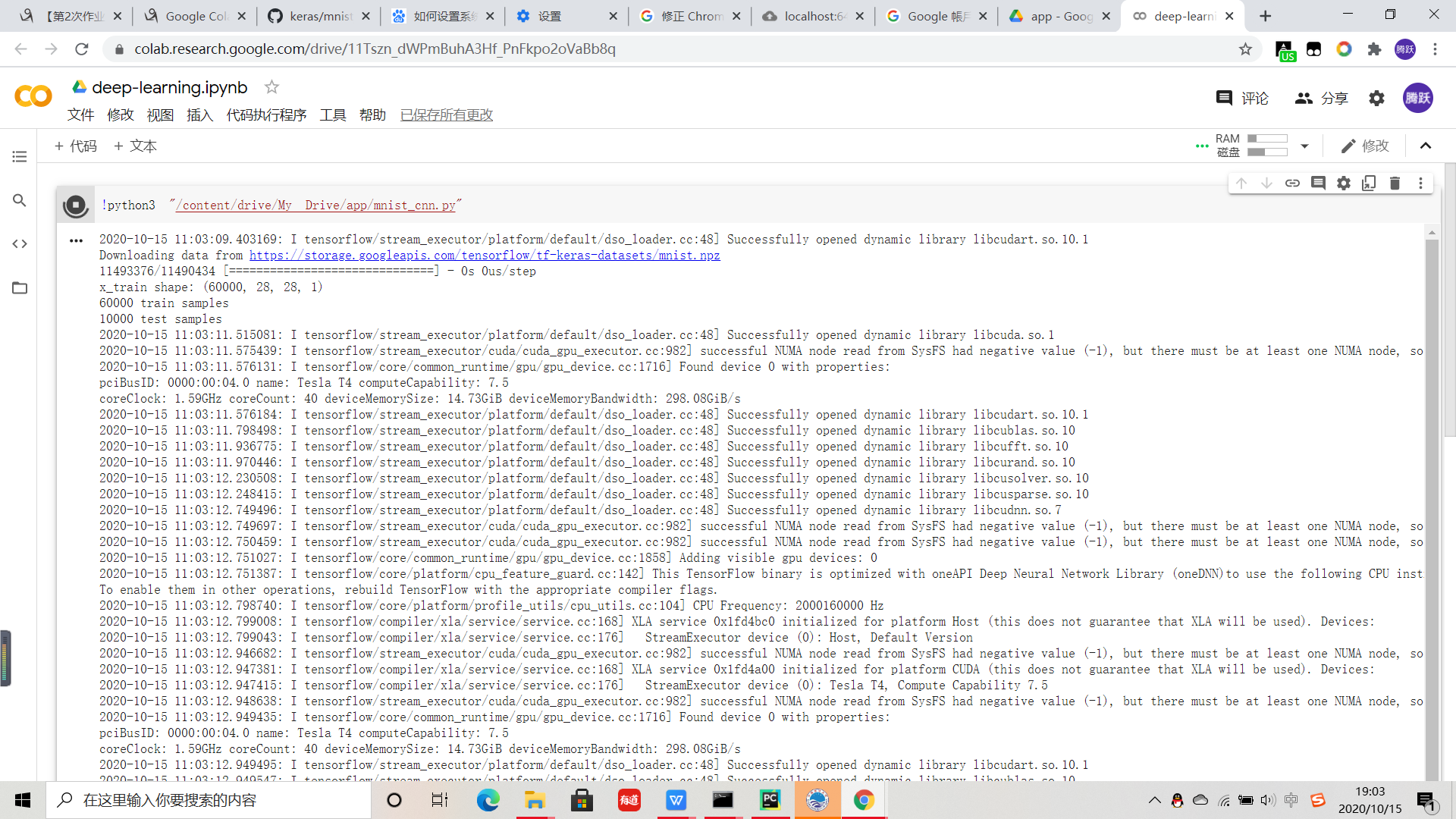
Task: Open the 代码执行程序 menu
Action: pyautogui.click(x=266, y=115)
